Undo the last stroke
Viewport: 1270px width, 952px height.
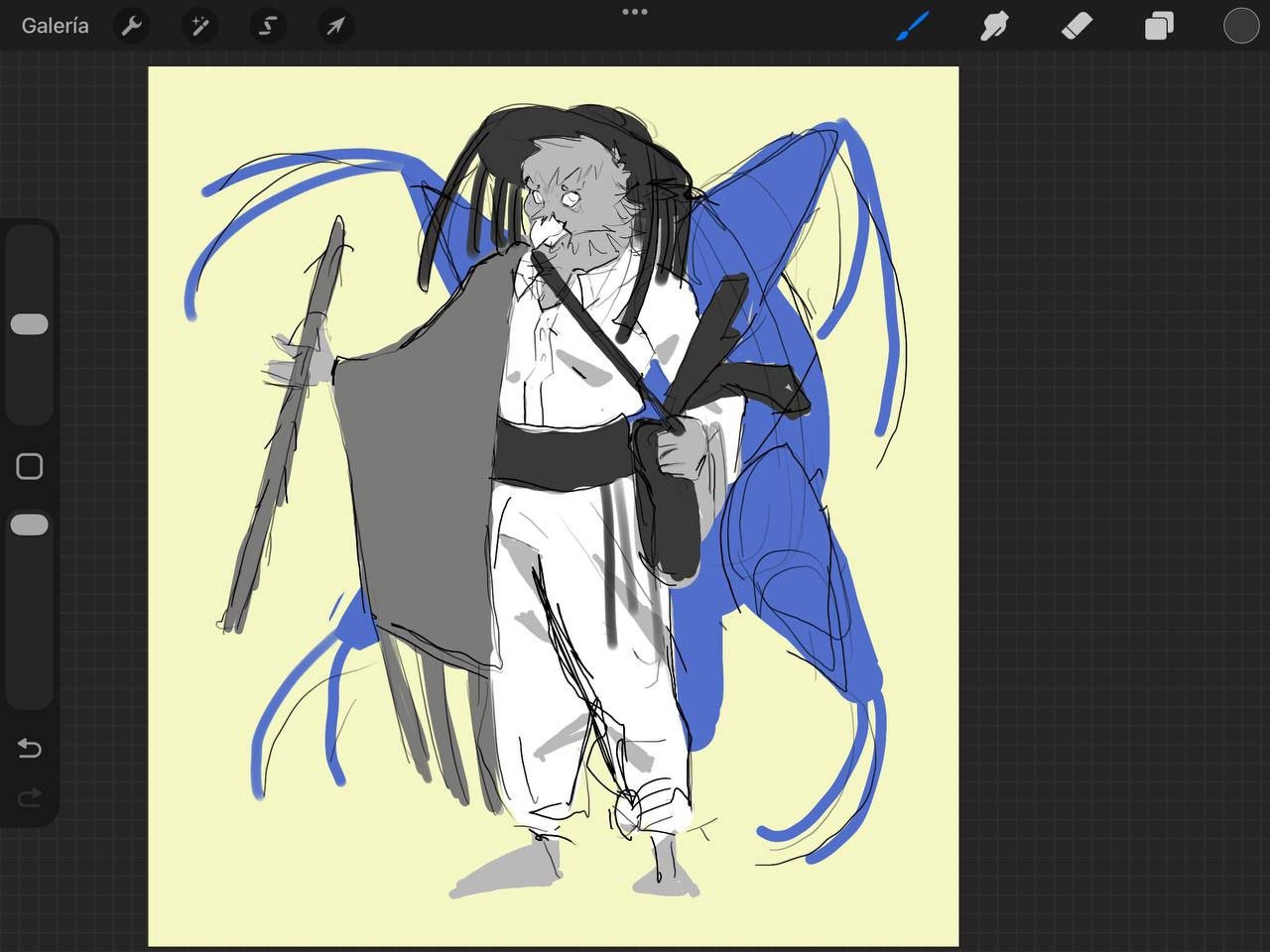[x=30, y=748]
